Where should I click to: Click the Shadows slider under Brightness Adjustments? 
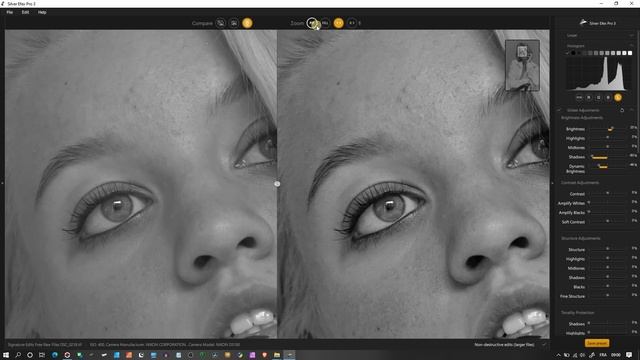click(608, 157)
